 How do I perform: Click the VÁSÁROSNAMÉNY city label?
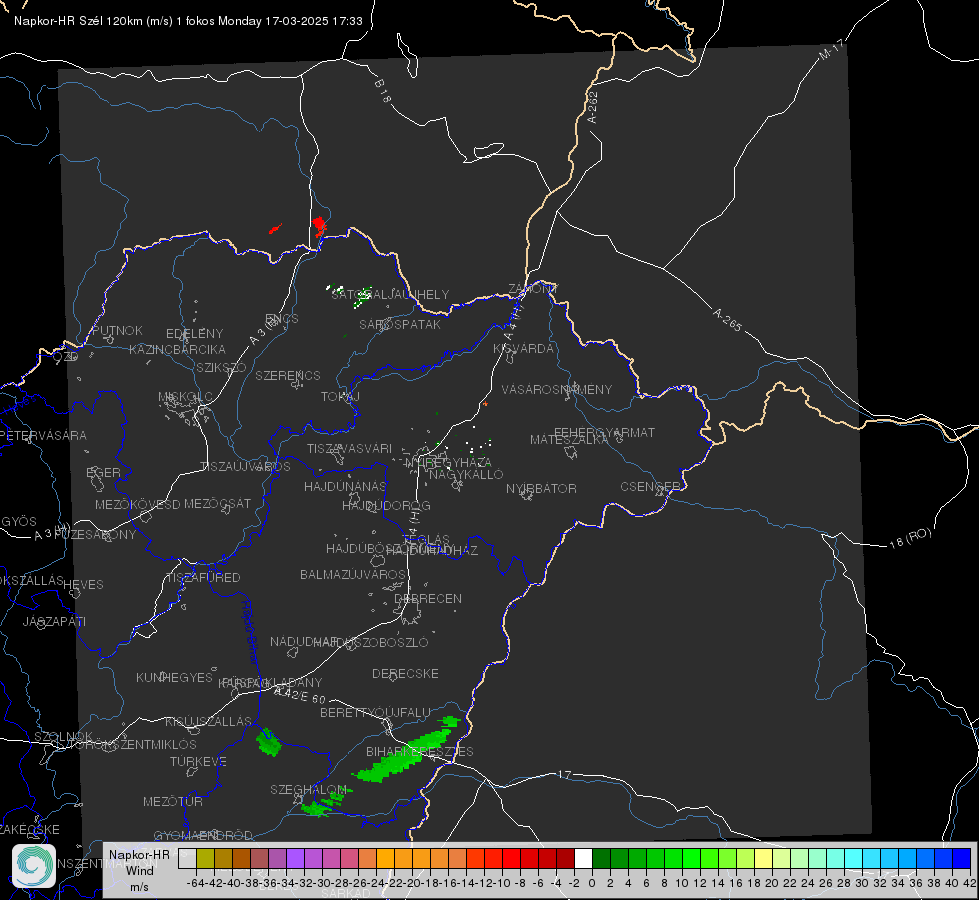[x=557, y=389]
